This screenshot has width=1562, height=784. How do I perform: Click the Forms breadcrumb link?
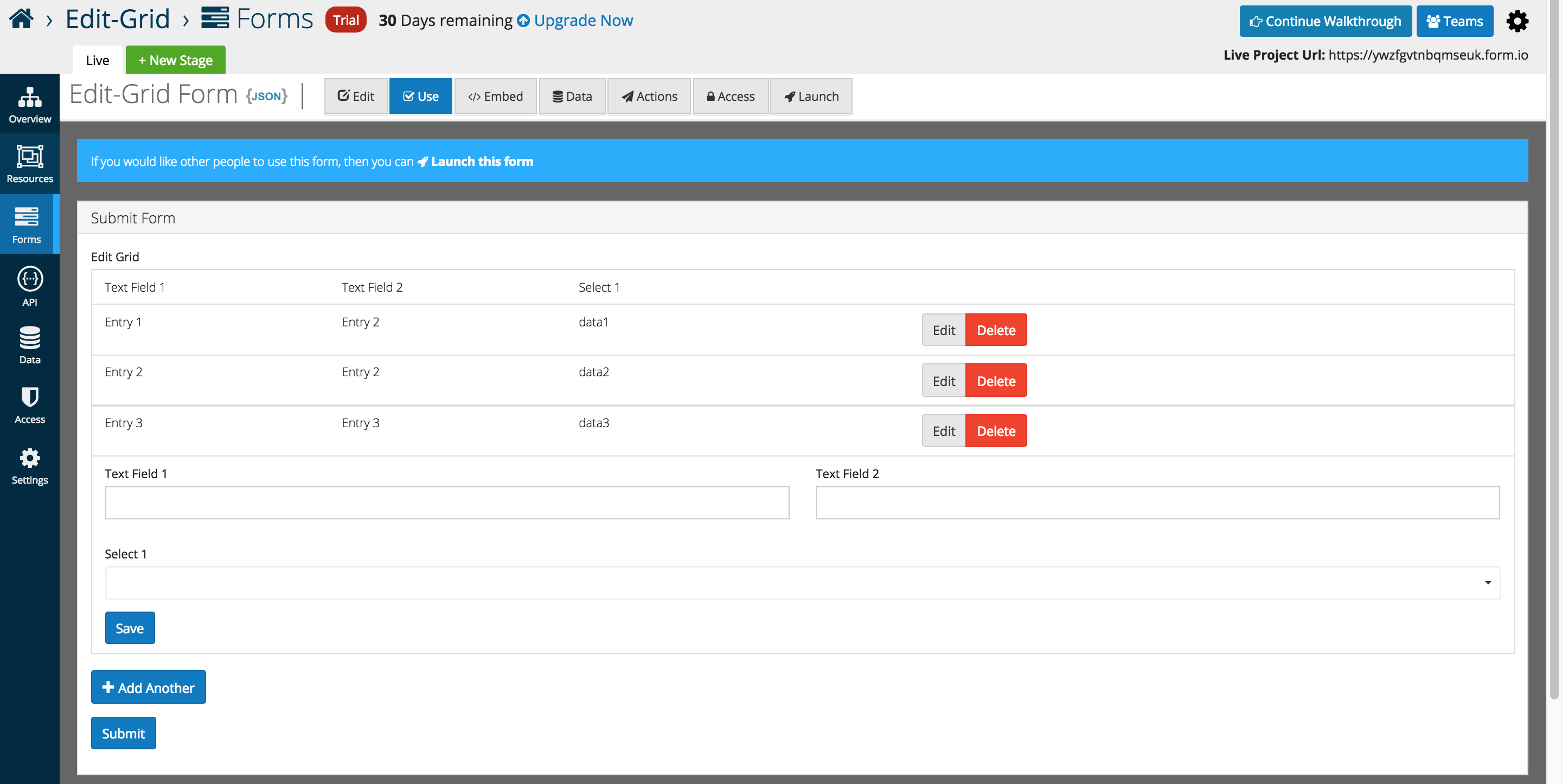[x=257, y=19]
